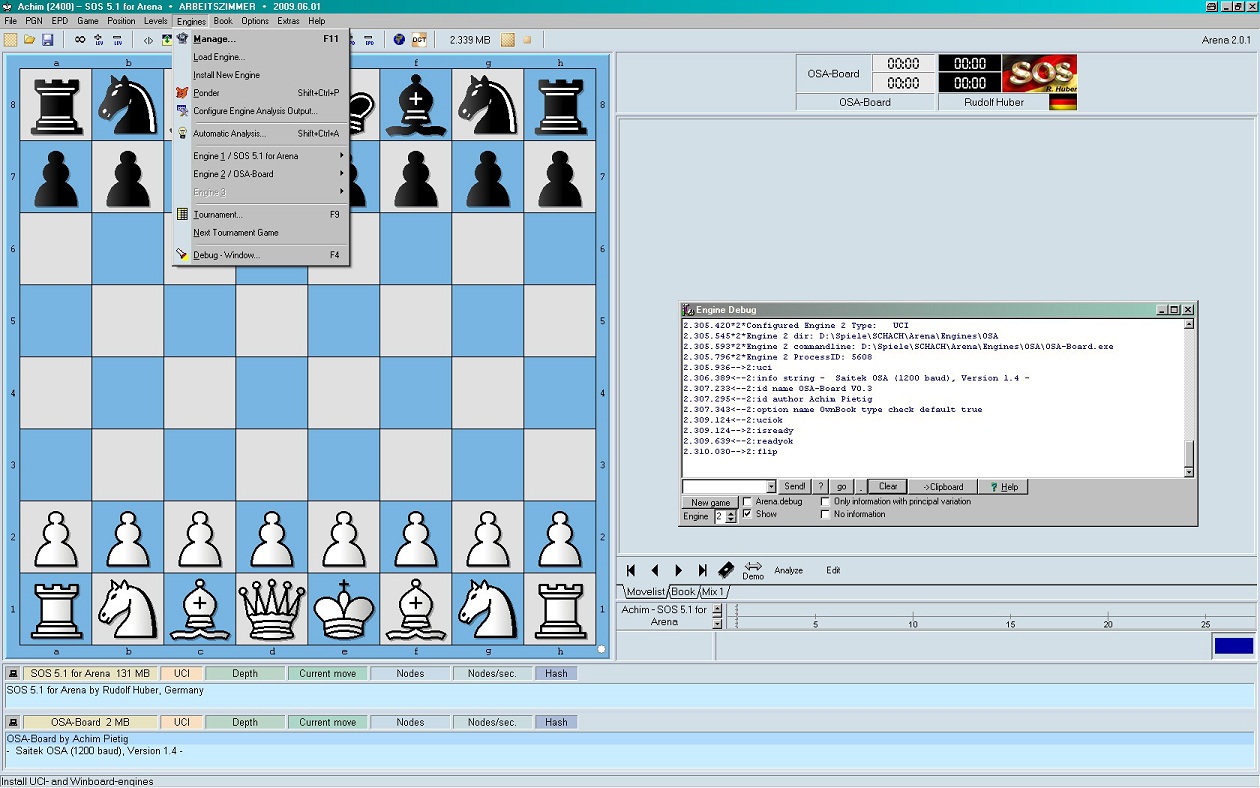The width and height of the screenshot is (1260, 788).
Task: Select Manage... from Engines menu
Action: [x=260, y=39]
